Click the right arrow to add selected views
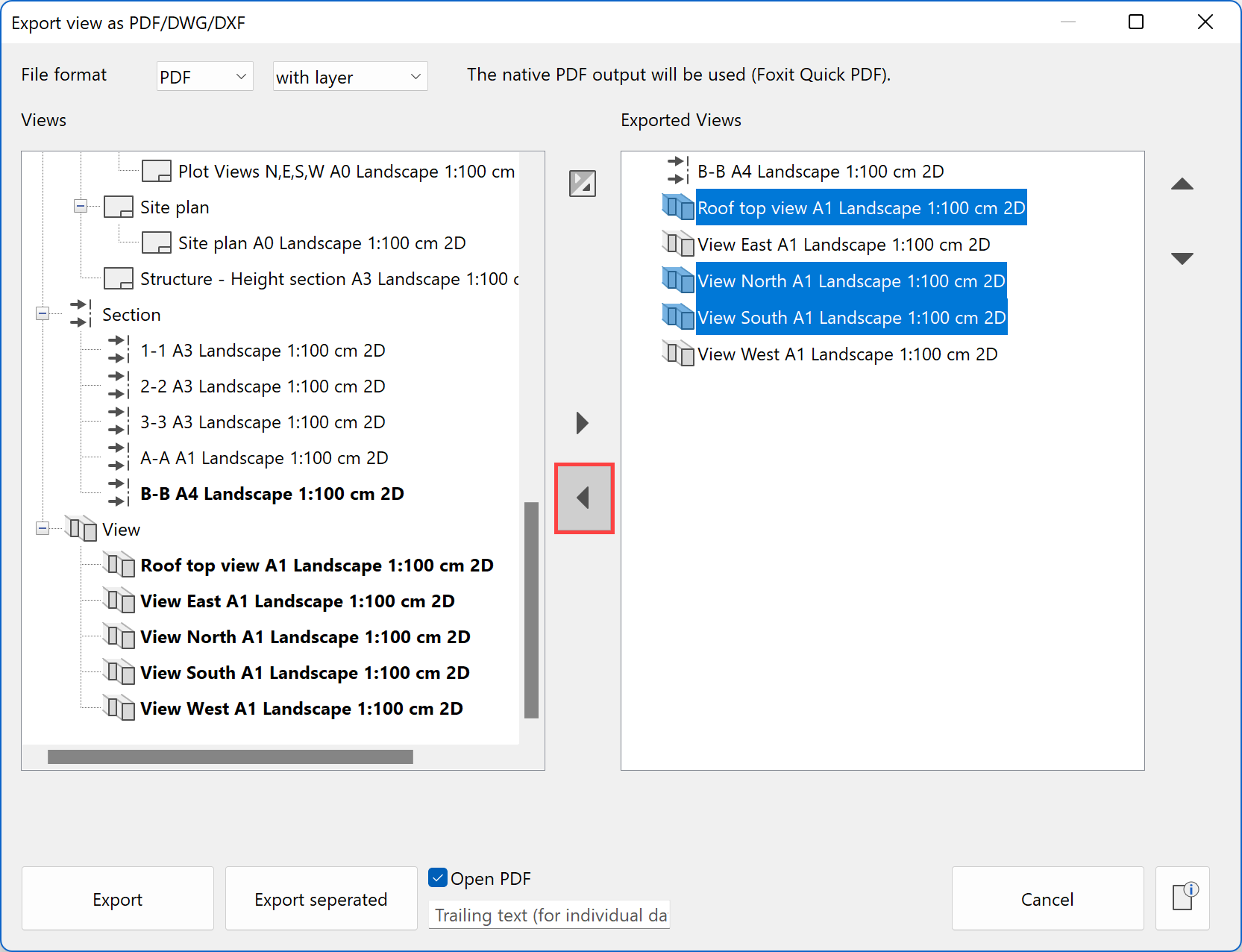This screenshot has height=952, width=1242. click(x=583, y=423)
